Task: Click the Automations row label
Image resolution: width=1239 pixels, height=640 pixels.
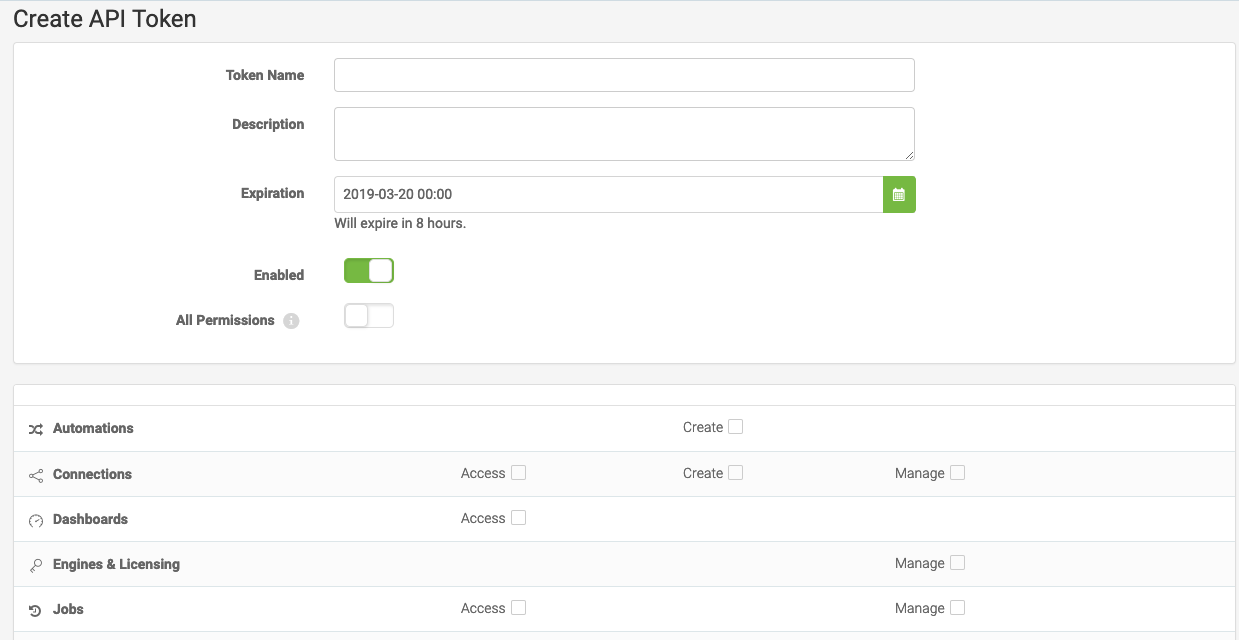Action: tap(93, 428)
